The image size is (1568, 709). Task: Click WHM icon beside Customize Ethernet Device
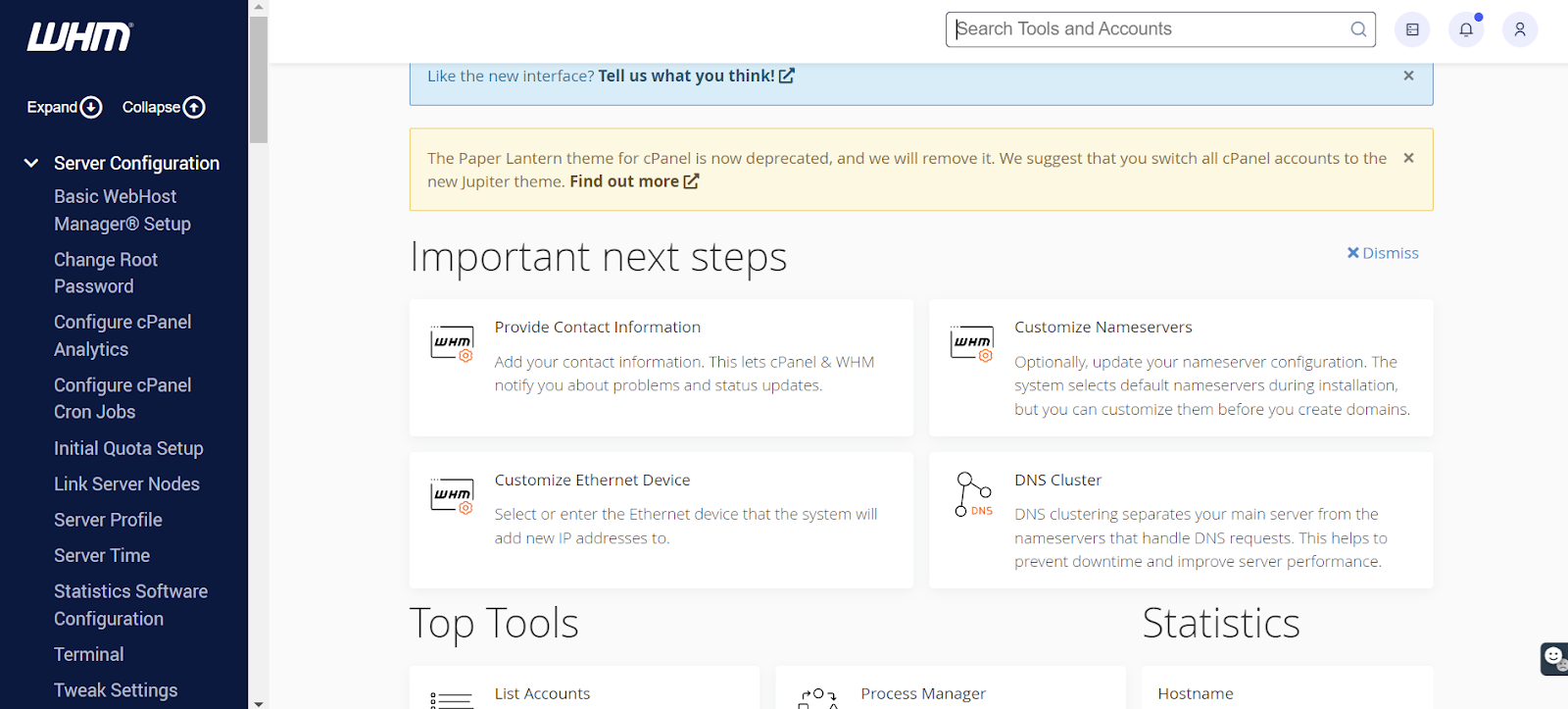pyautogui.click(x=452, y=496)
